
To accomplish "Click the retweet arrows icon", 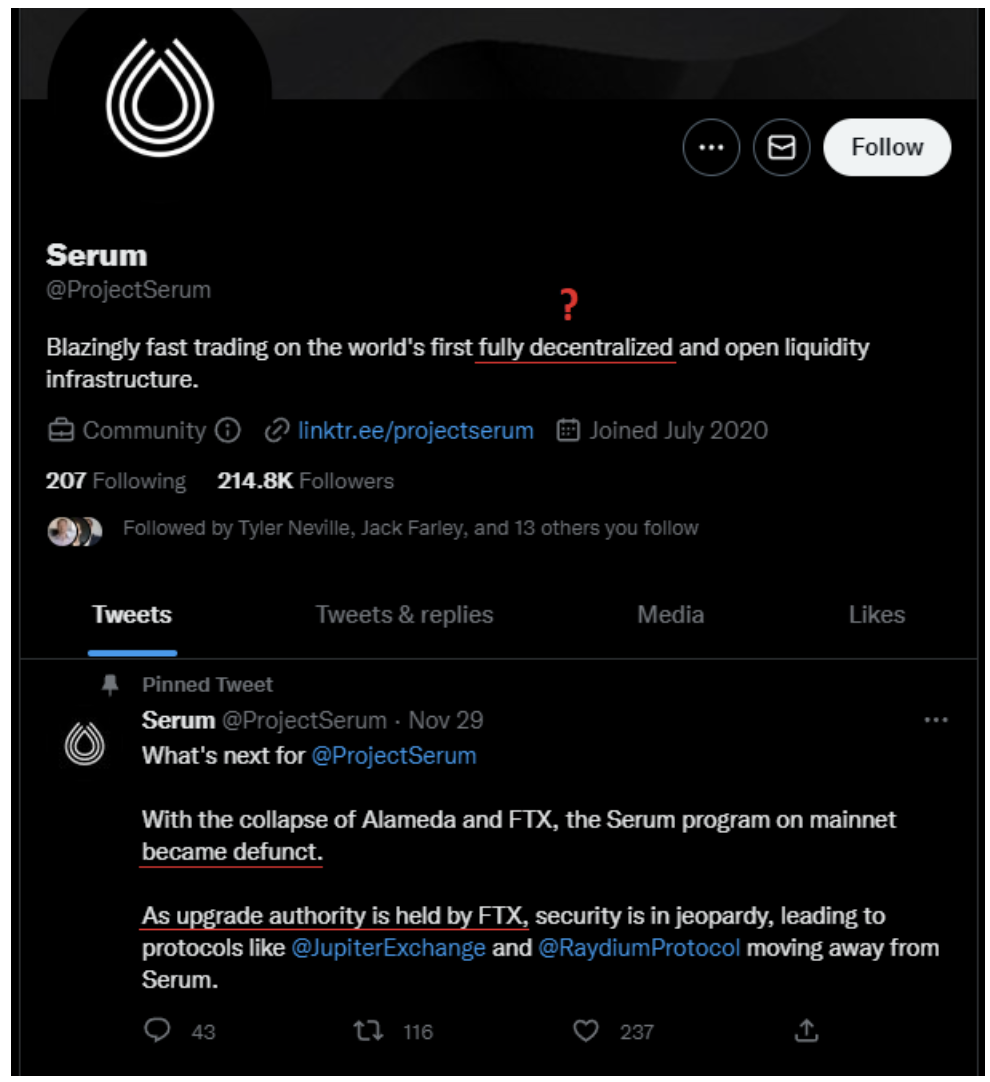I will click(x=369, y=1030).
